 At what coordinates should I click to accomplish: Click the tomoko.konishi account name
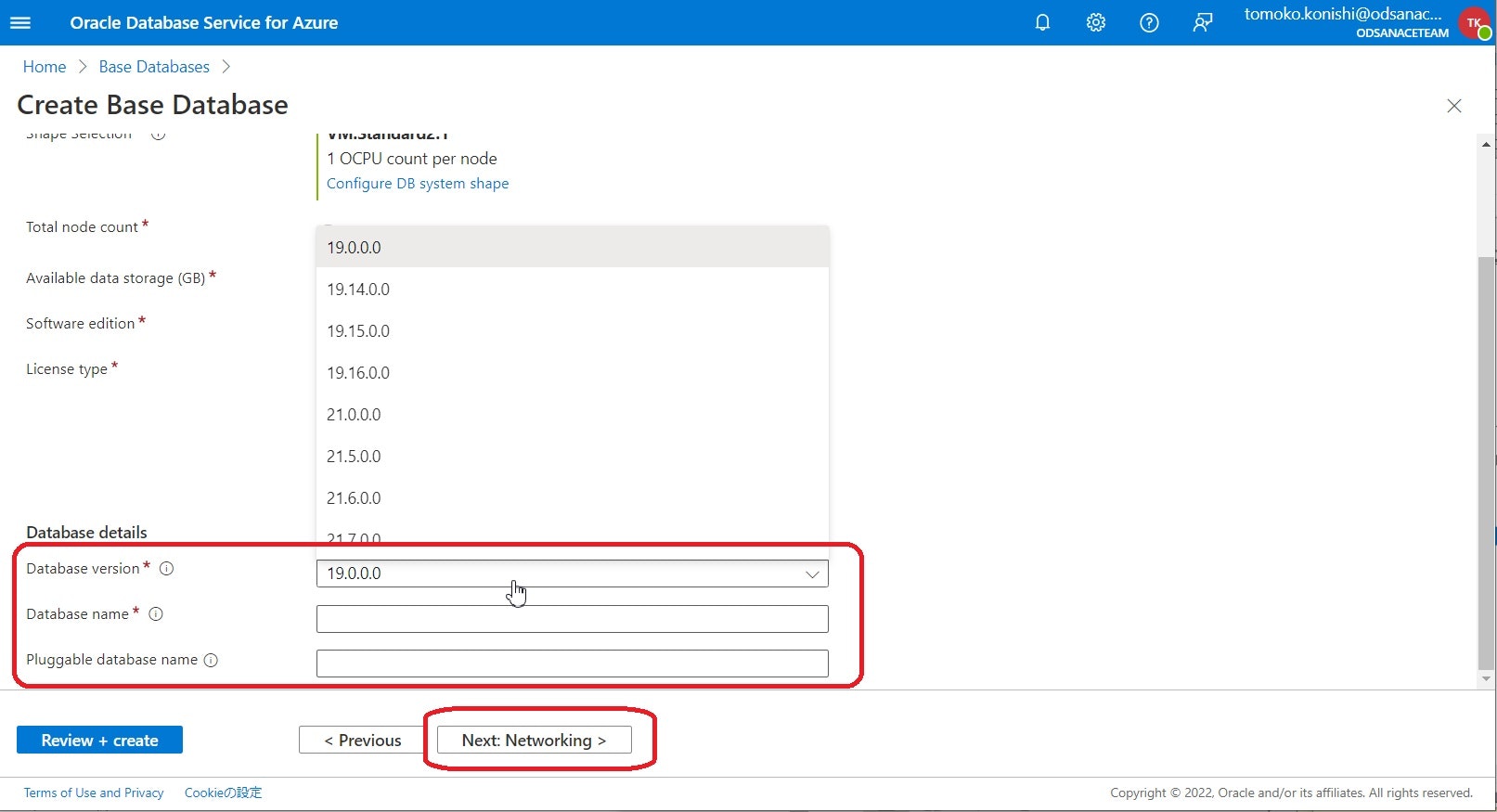pos(1343,14)
